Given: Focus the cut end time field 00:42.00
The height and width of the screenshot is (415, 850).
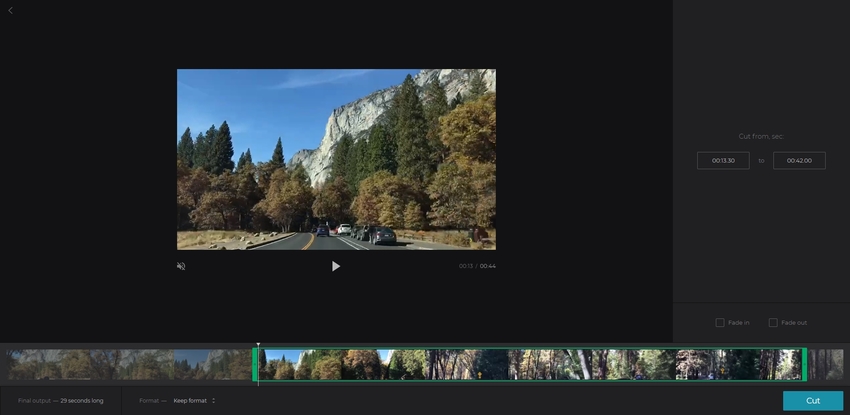Looking at the screenshot, I should pos(799,160).
